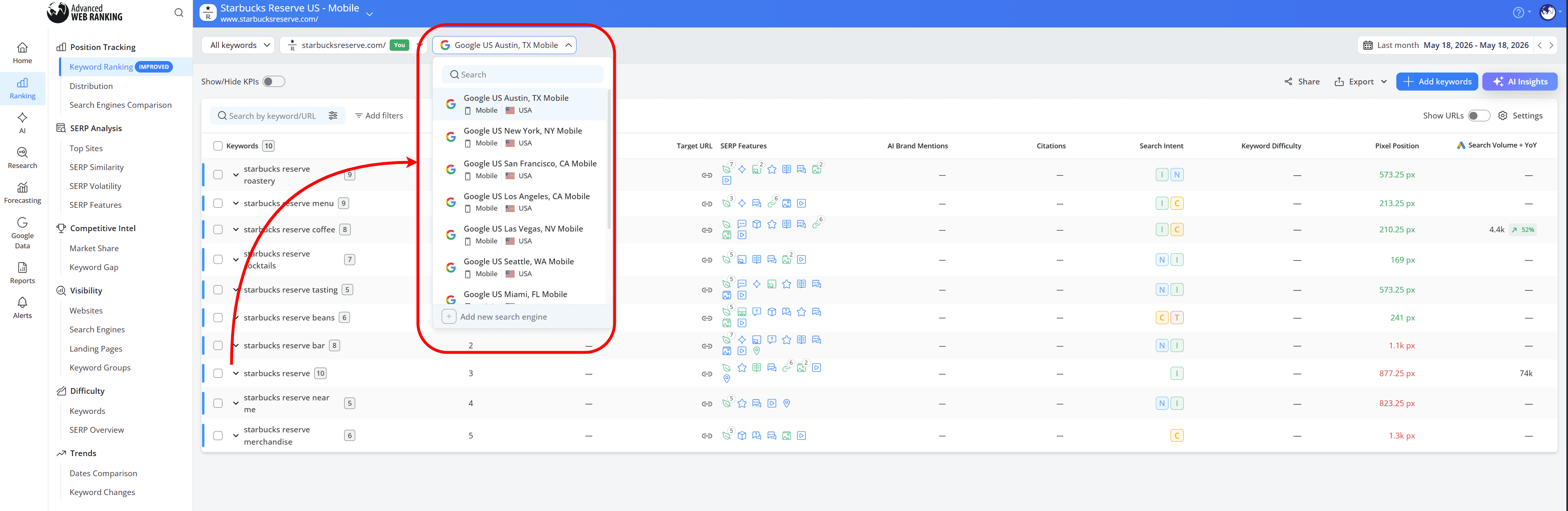Expand the starbucks reserve roastery row
The height and width of the screenshot is (511, 1568).
click(x=236, y=175)
